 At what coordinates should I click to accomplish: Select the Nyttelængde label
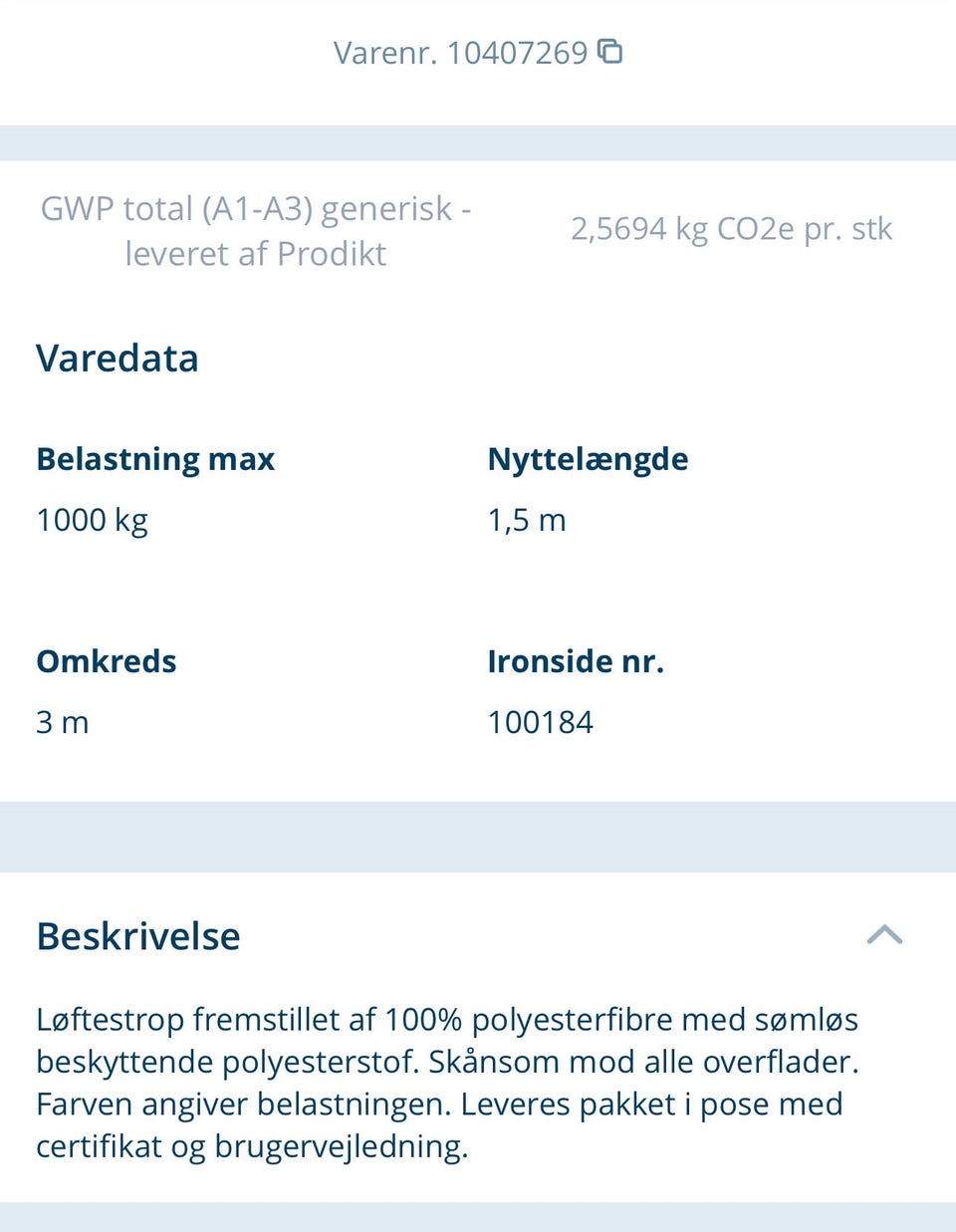(x=588, y=459)
